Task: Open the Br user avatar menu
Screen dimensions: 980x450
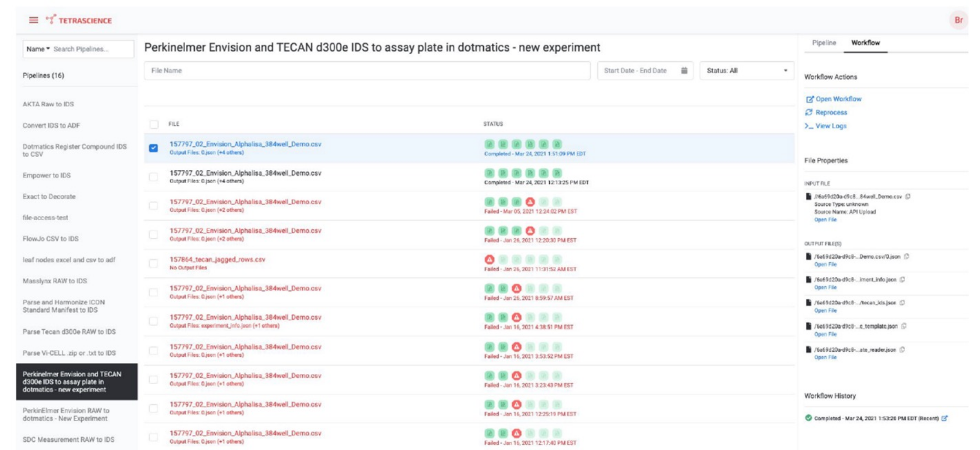Action: [x=958, y=20]
